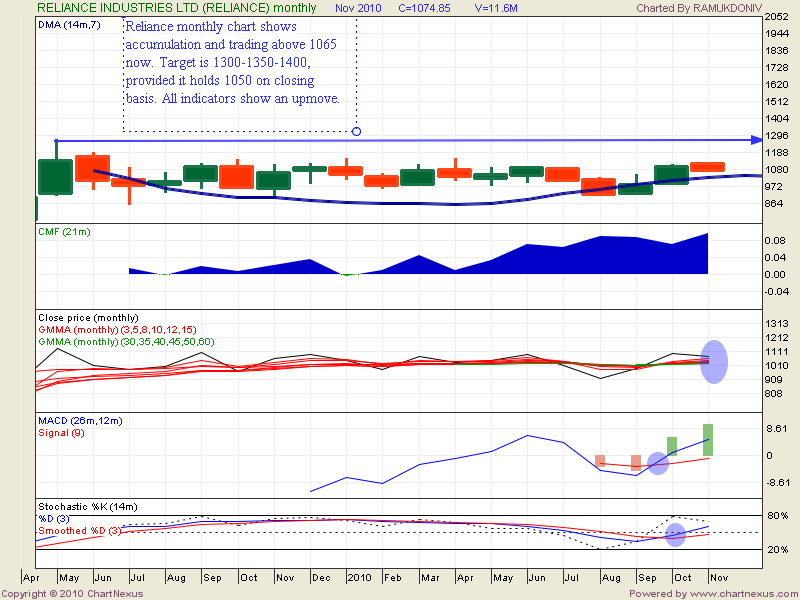Select the MACD (26m,12m) label

80,421
